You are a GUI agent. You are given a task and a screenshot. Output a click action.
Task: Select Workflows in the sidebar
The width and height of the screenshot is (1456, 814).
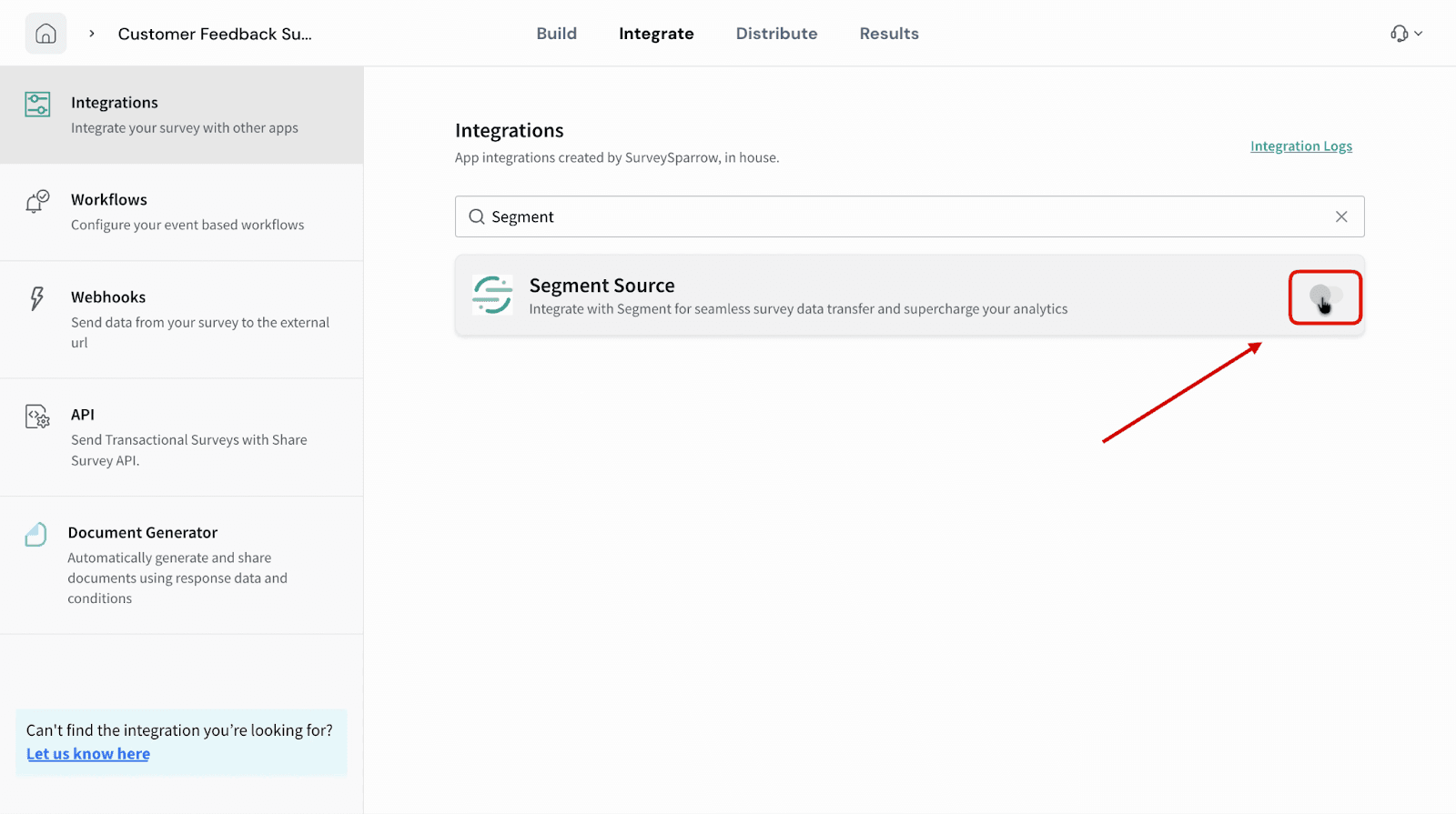coord(182,212)
